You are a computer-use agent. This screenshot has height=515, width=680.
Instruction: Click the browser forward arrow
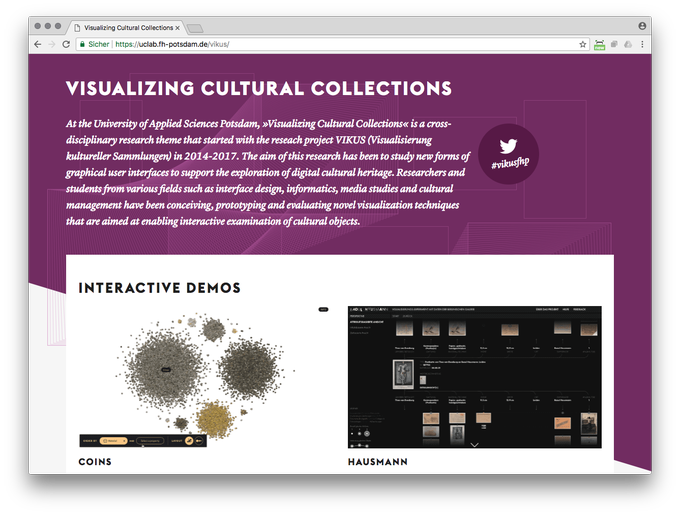[52, 44]
